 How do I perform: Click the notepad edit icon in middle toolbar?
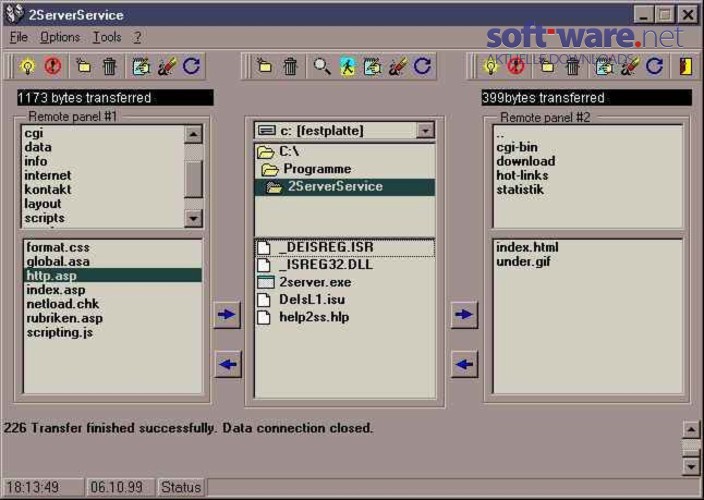372,67
